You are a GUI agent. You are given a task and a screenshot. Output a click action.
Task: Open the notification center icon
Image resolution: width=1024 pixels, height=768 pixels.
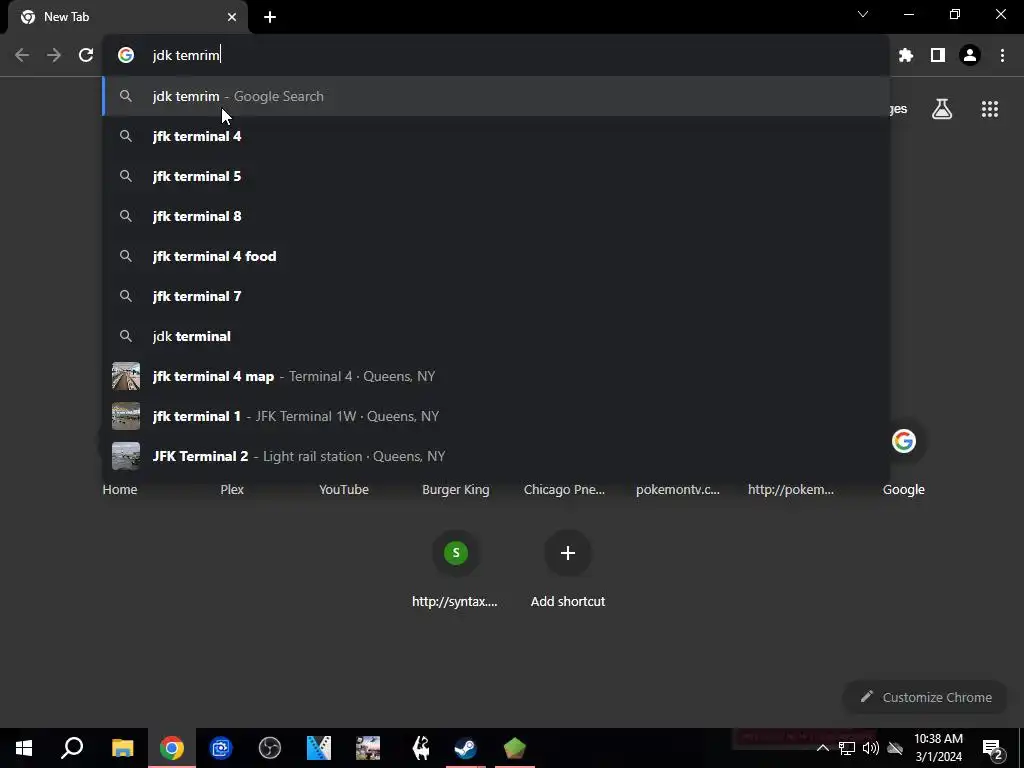pos(991,748)
